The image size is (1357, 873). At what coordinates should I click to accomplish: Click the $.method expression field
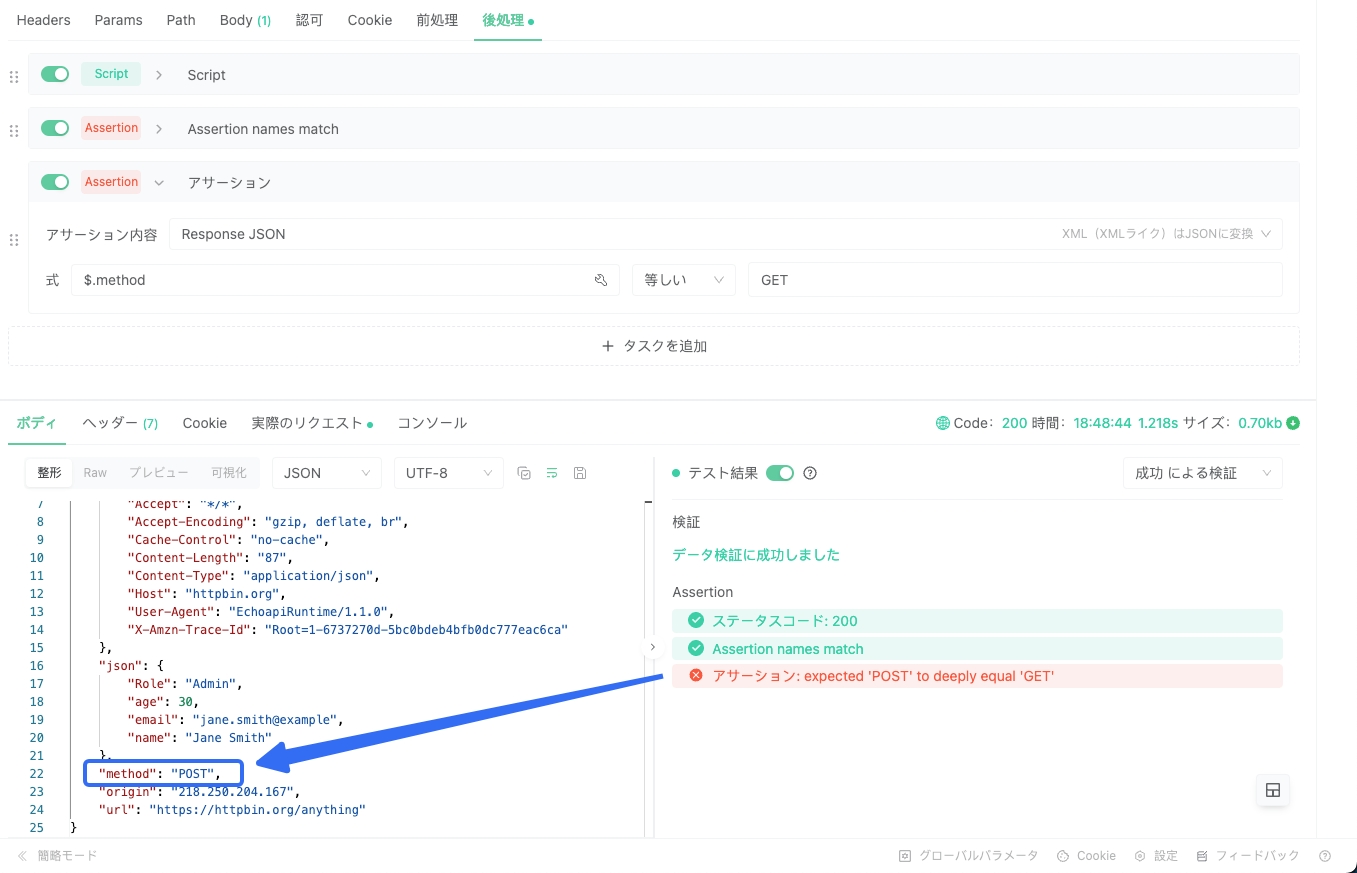coord(345,280)
